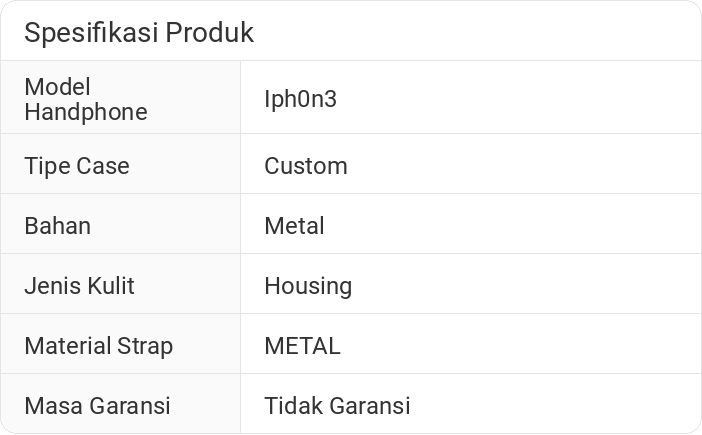Select the Housing value
Screen dimensions: 702x435
(x=308, y=286)
